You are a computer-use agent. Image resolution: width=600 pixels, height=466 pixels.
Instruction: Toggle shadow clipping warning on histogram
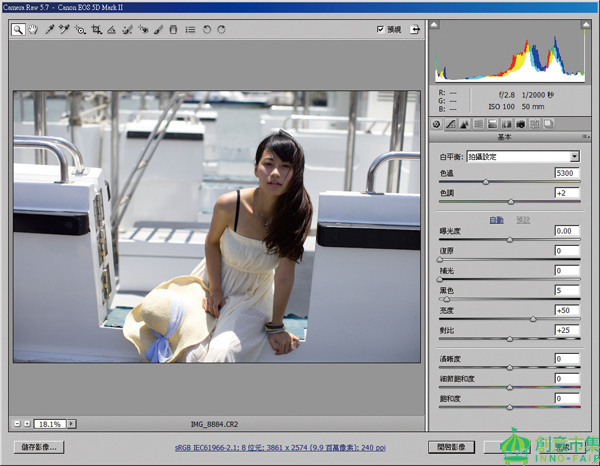coord(434,24)
